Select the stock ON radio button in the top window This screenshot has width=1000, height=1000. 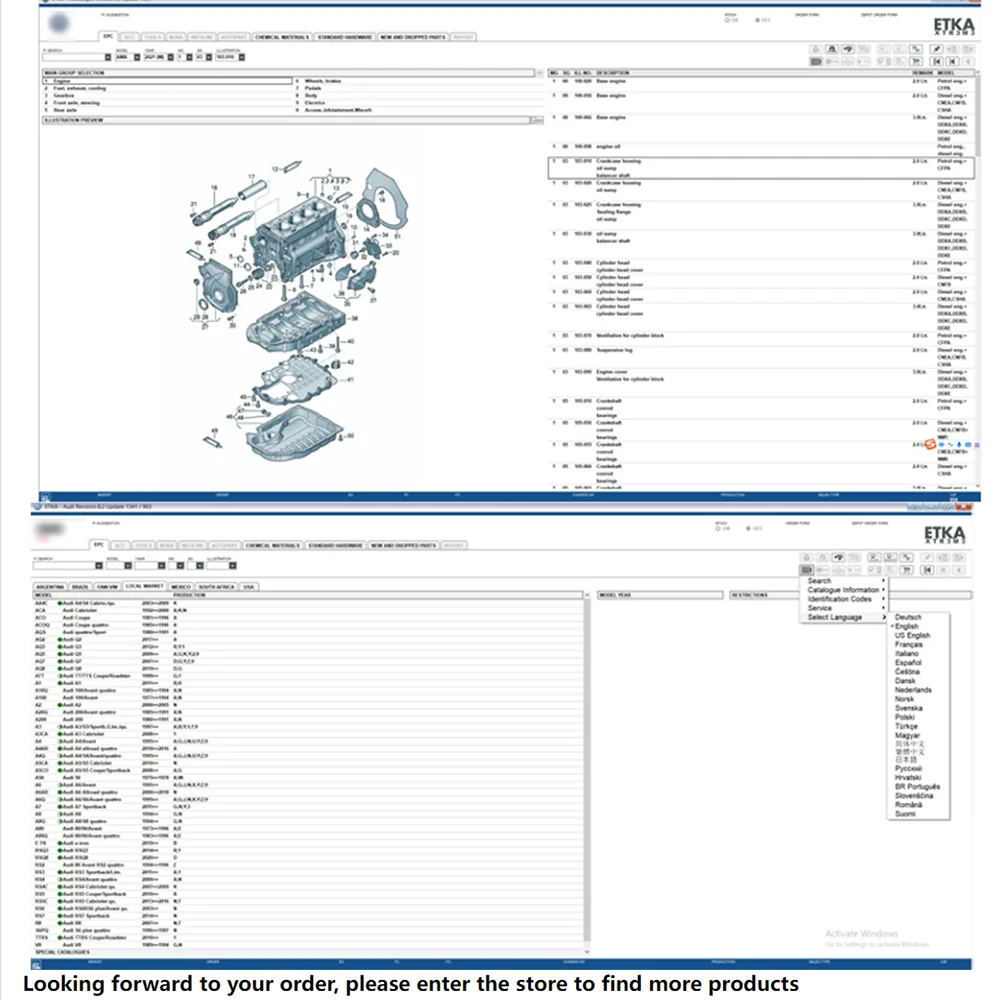tap(728, 20)
